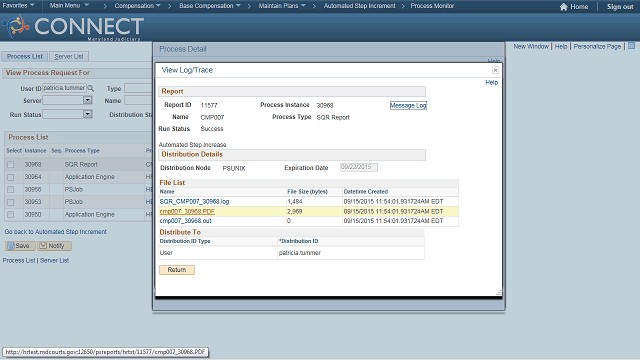
Task: Click the CONNECT Maryland Judiciary logo
Action: point(73,27)
